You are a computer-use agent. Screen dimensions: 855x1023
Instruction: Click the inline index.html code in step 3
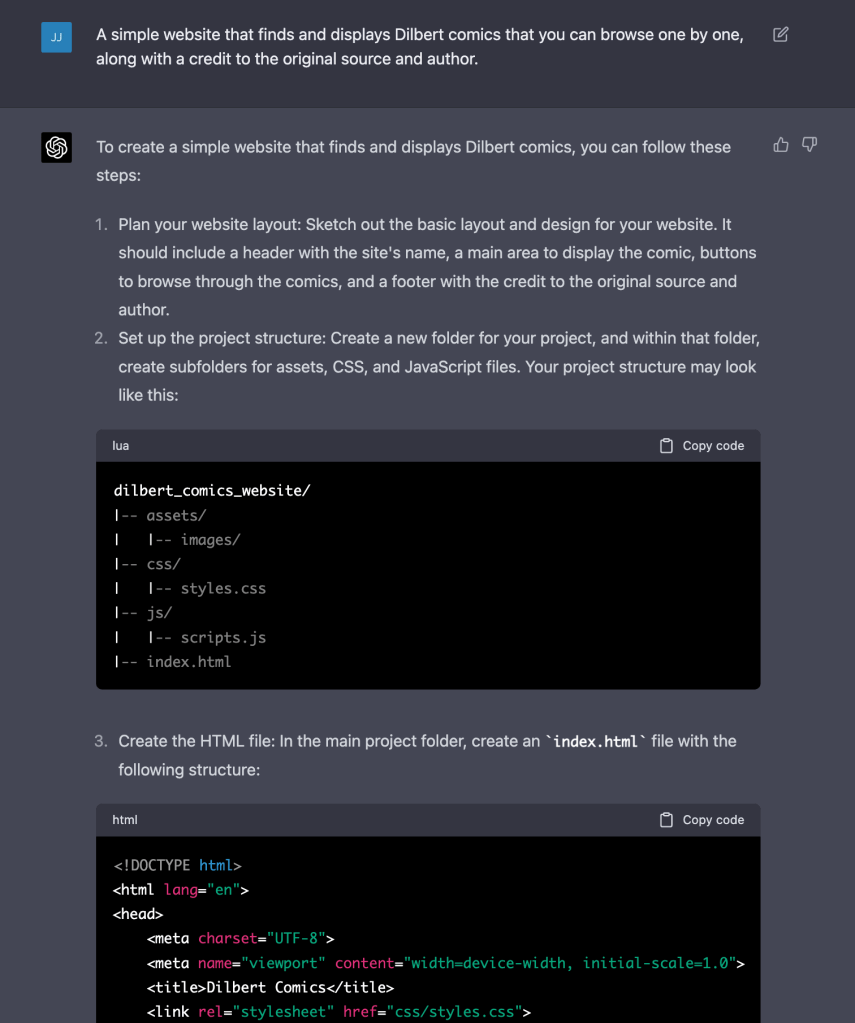pos(597,742)
